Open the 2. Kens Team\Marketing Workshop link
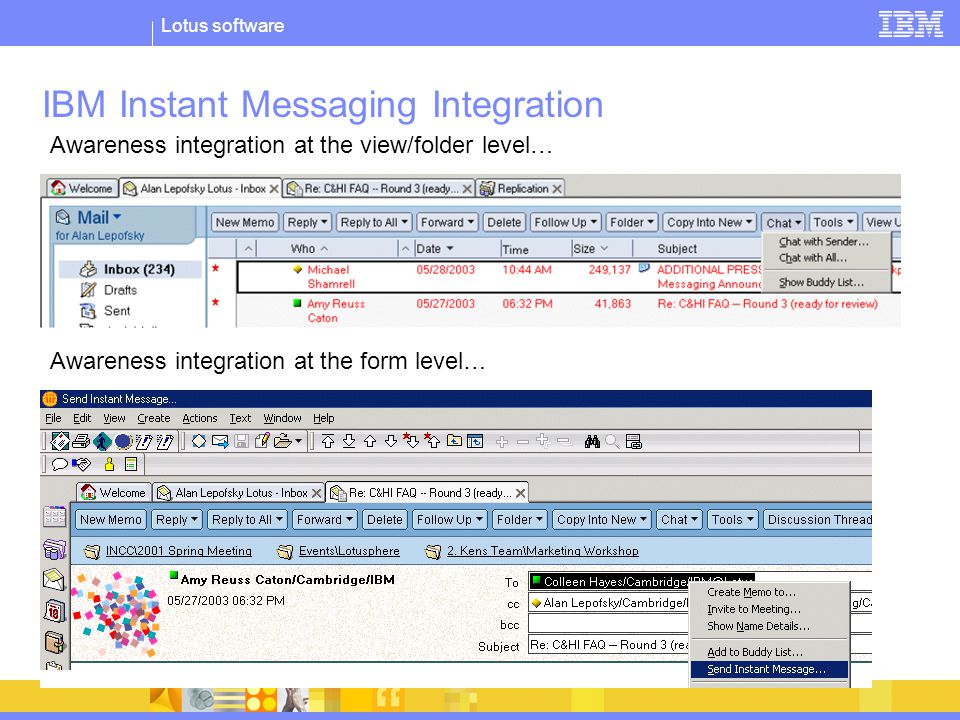Screen dimensions: 960x720 (542, 551)
